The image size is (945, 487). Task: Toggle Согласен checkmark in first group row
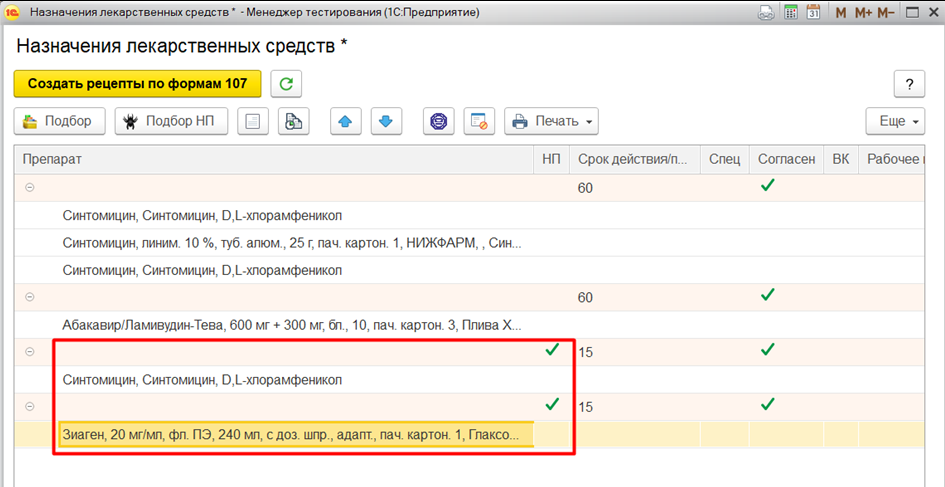(767, 186)
